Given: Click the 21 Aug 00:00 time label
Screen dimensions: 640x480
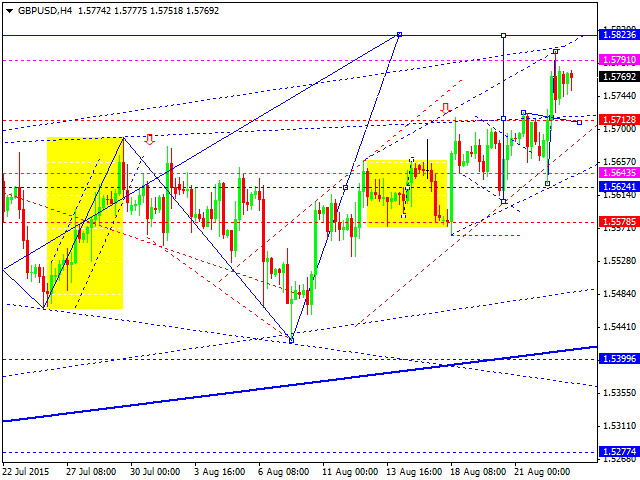Looking at the screenshot, I should click(542, 472).
